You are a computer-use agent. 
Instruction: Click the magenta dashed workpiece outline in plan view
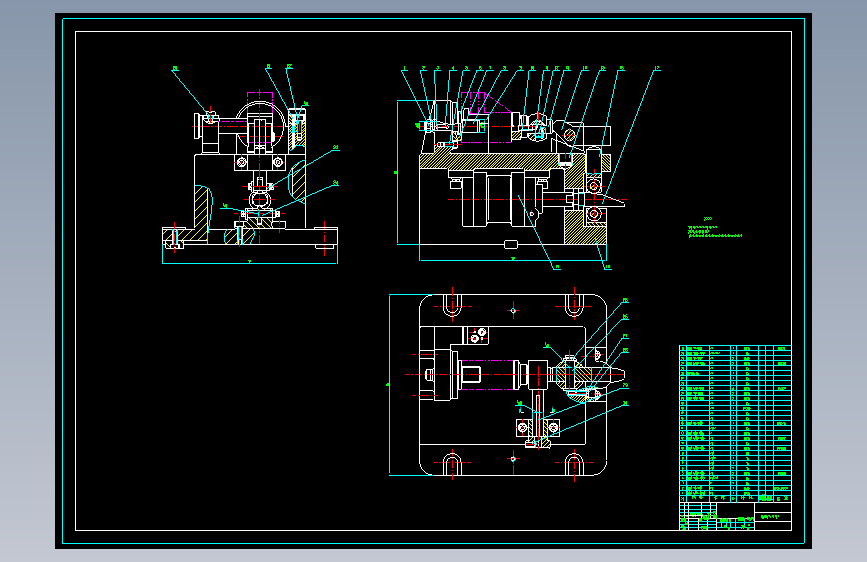coord(487,374)
